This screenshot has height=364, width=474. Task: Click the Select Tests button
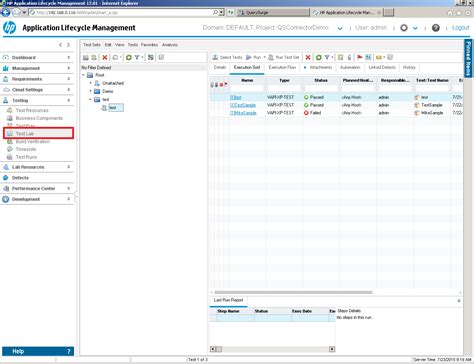coord(227,57)
